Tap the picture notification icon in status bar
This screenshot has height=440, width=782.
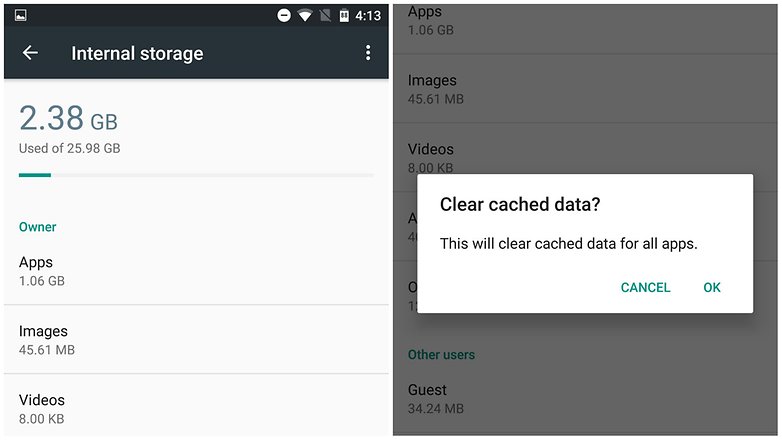20,15
